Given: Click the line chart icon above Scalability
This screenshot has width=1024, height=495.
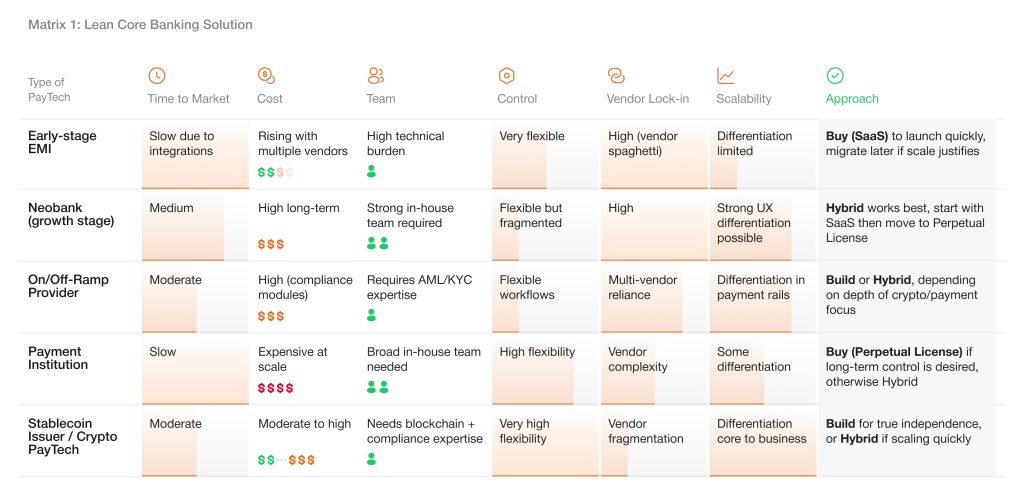Looking at the screenshot, I should (x=726, y=76).
